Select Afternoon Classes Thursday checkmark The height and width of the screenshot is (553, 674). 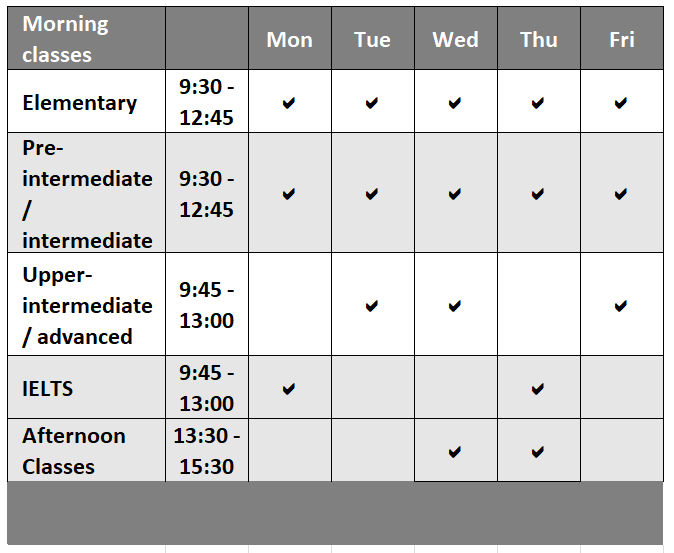(538, 452)
